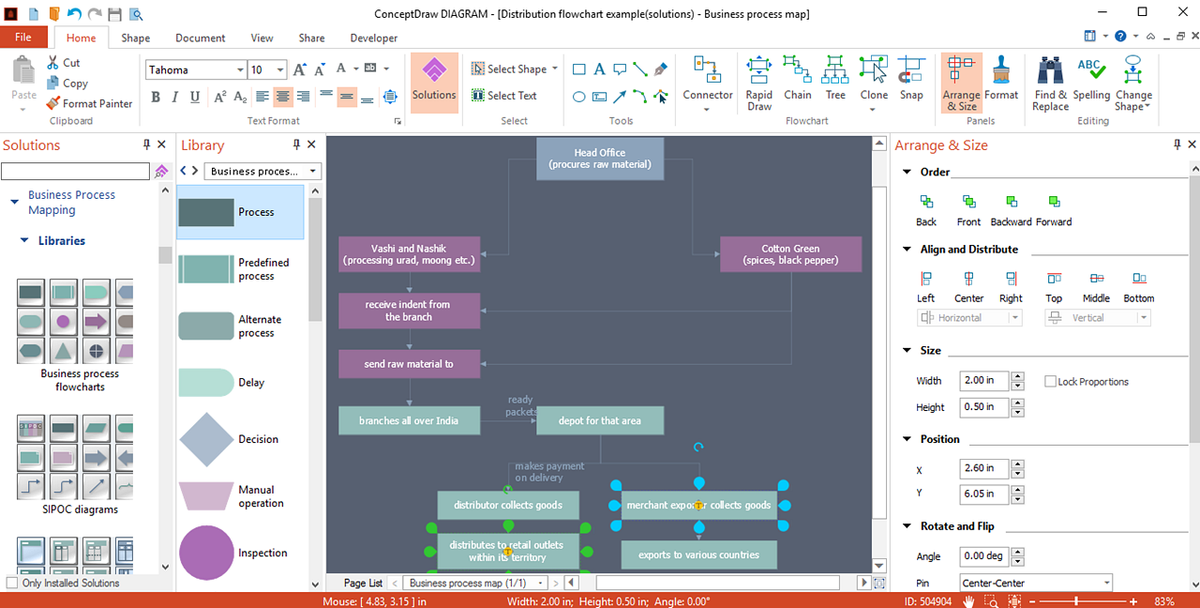The image size is (1200, 608).
Task: Toggle Only Installed Solutions checkbox
Action: [11, 583]
